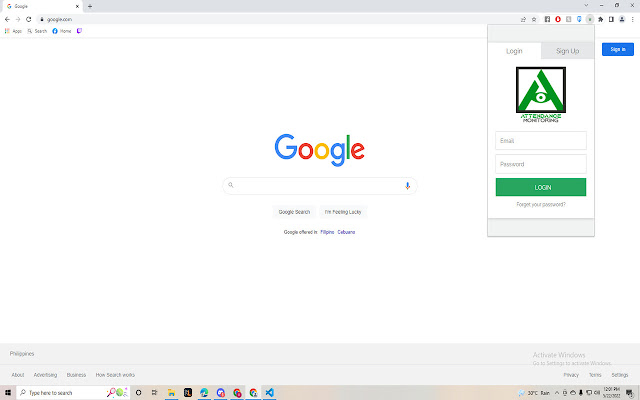The width and height of the screenshot is (640, 400).
Task: Open the Windows notification center icon
Action: click(630, 393)
